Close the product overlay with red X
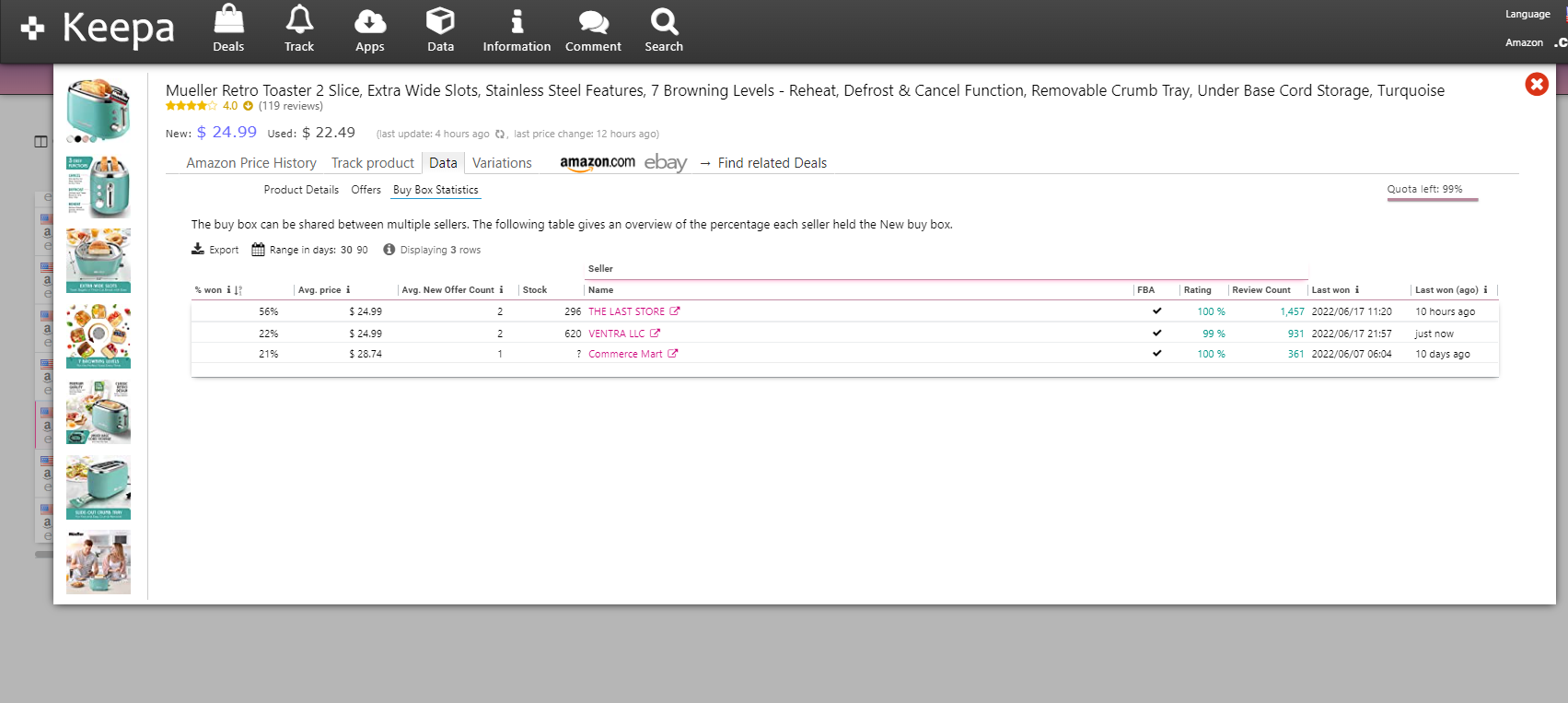 [x=1537, y=85]
